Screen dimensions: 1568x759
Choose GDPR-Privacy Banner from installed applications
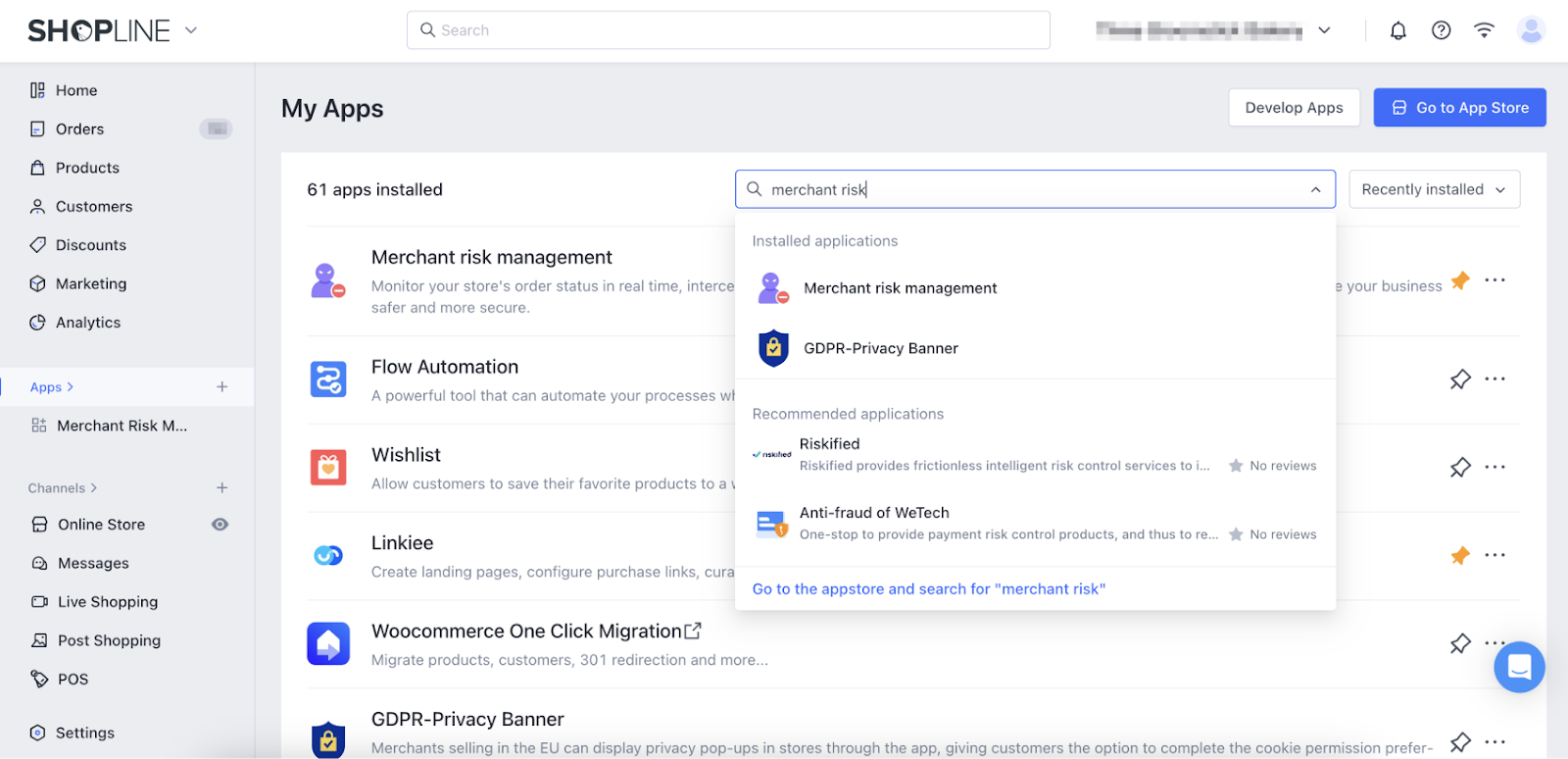coord(880,348)
